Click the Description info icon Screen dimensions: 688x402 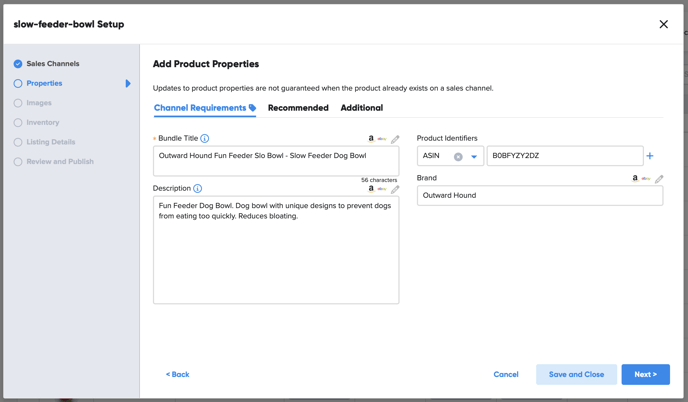197,188
